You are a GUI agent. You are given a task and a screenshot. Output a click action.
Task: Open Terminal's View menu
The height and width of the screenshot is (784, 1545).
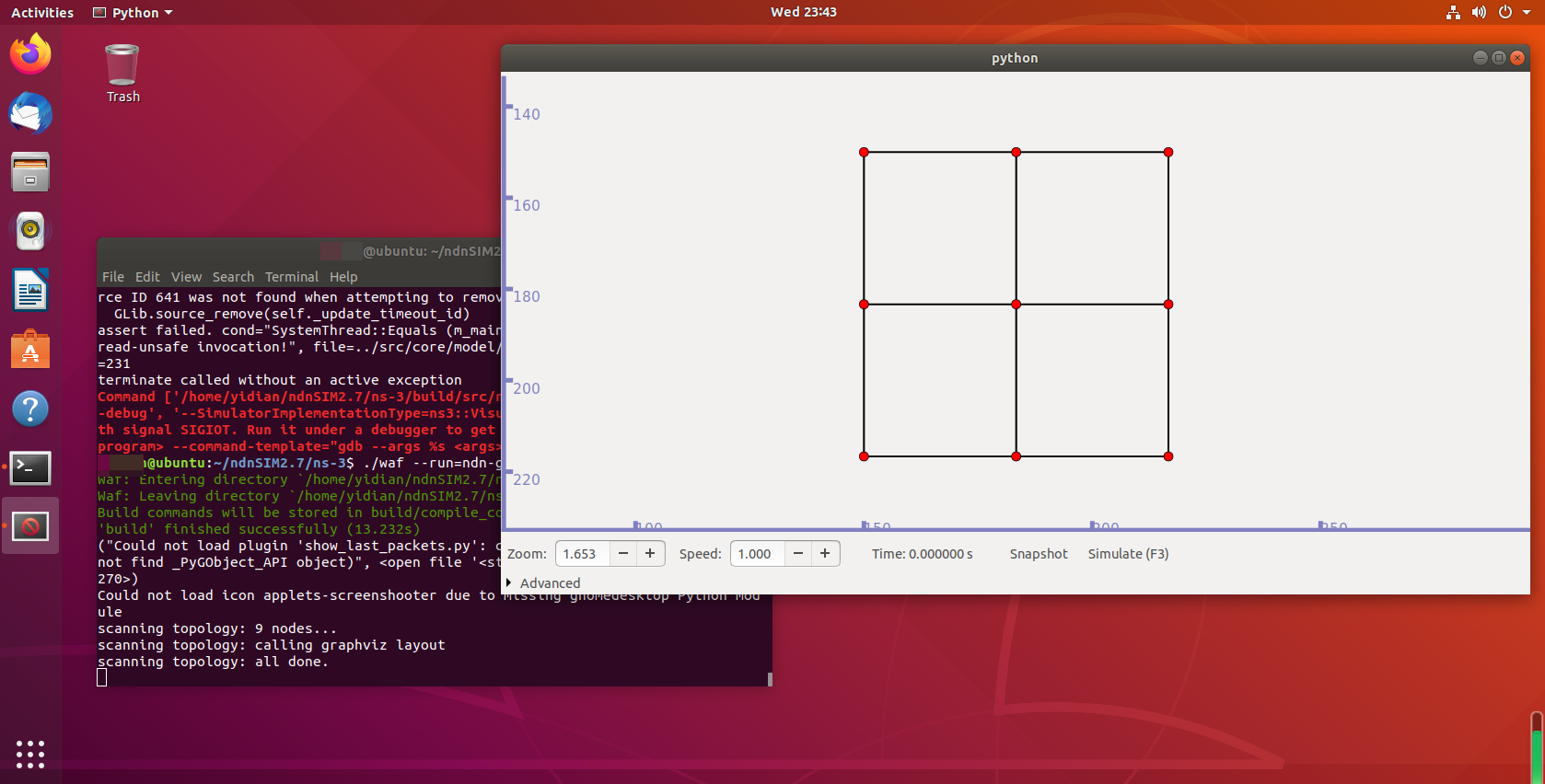pyautogui.click(x=186, y=277)
